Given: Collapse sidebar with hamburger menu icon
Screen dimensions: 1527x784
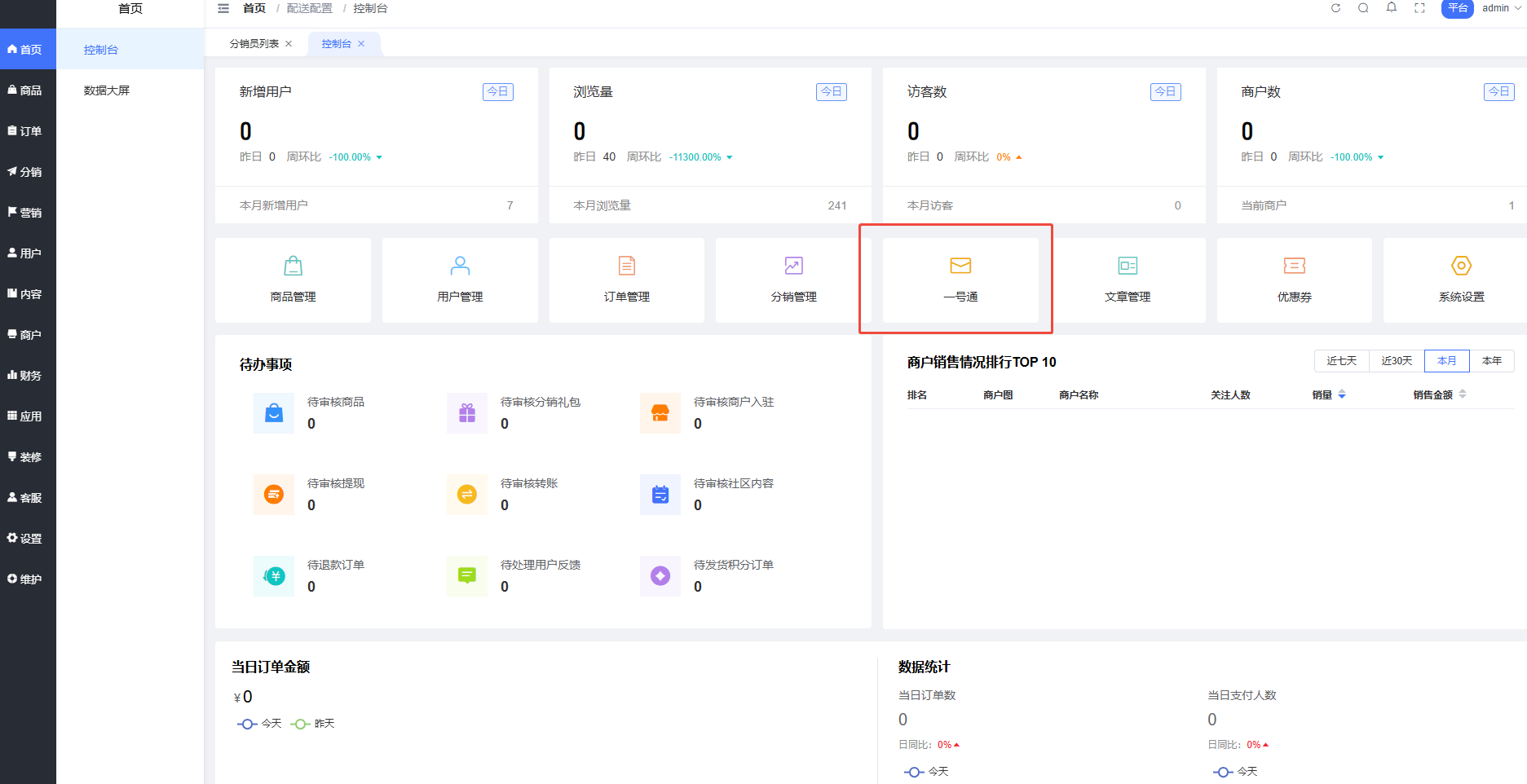Looking at the screenshot, I should click(223, 8).
